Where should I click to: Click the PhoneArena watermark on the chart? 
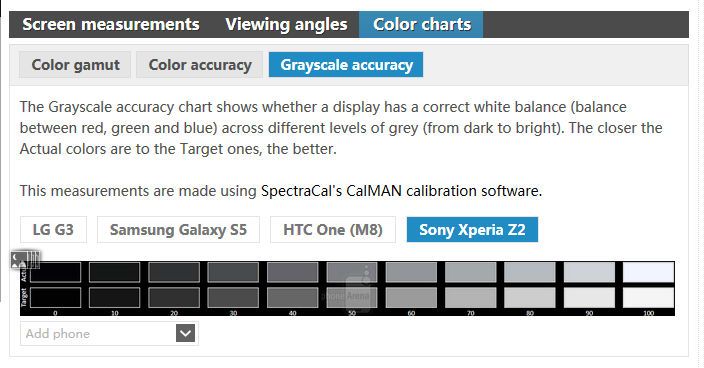[352, 290]
